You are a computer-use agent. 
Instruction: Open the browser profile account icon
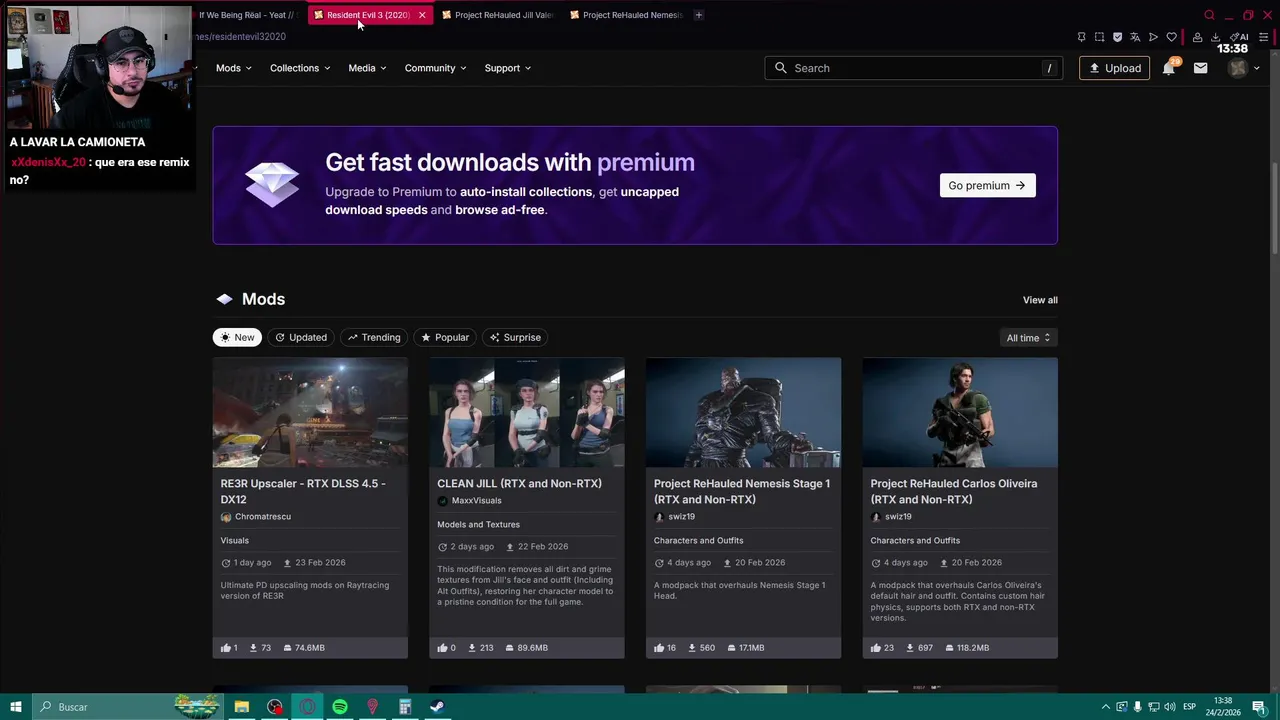[1197, 37]
